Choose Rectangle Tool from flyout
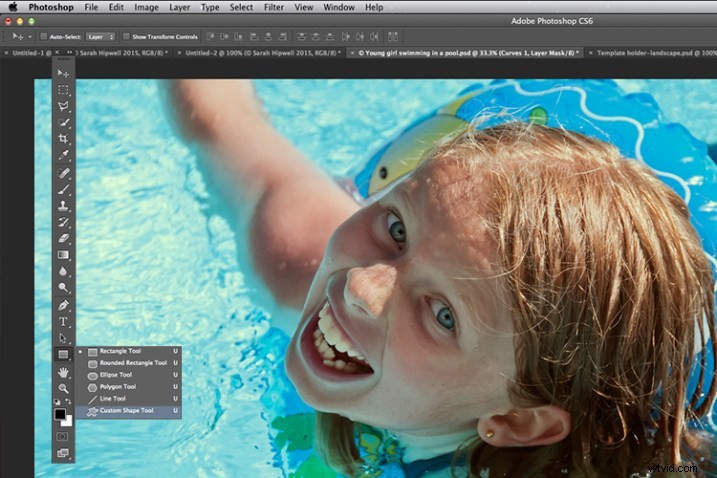This screenshot has width=717, height=478. point(128,351)
